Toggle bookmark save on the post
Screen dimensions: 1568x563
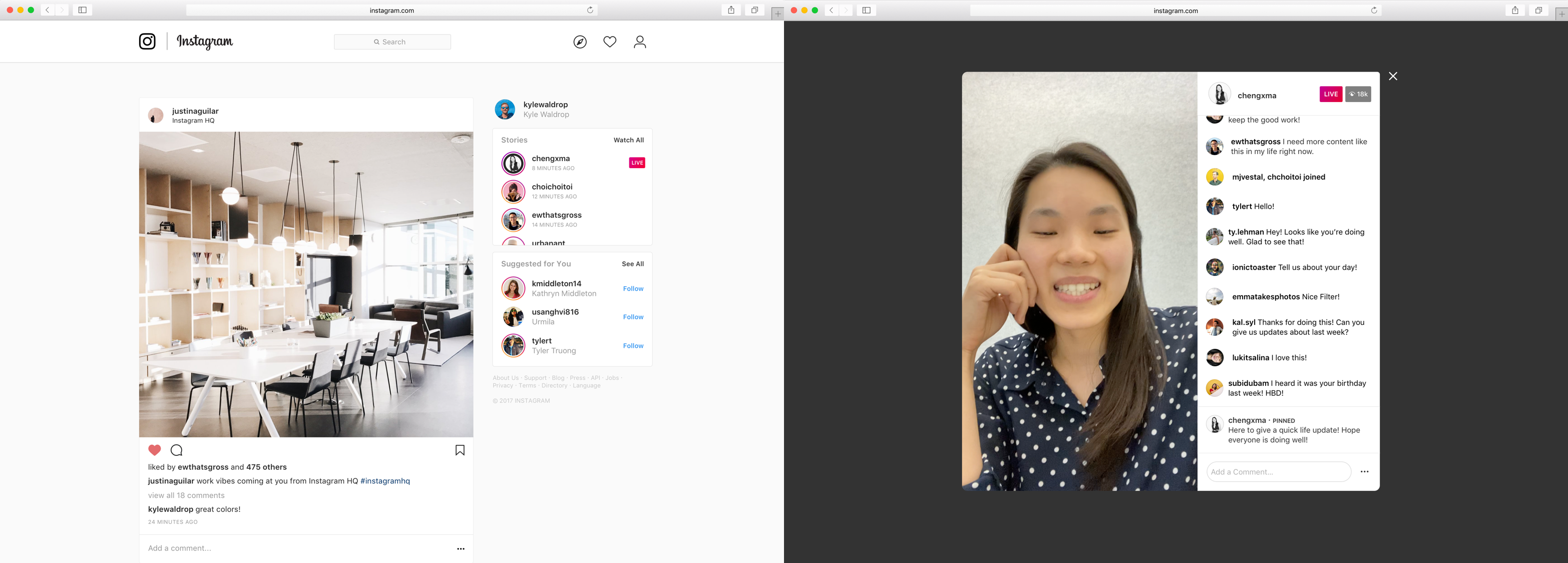tap(460, 450)
